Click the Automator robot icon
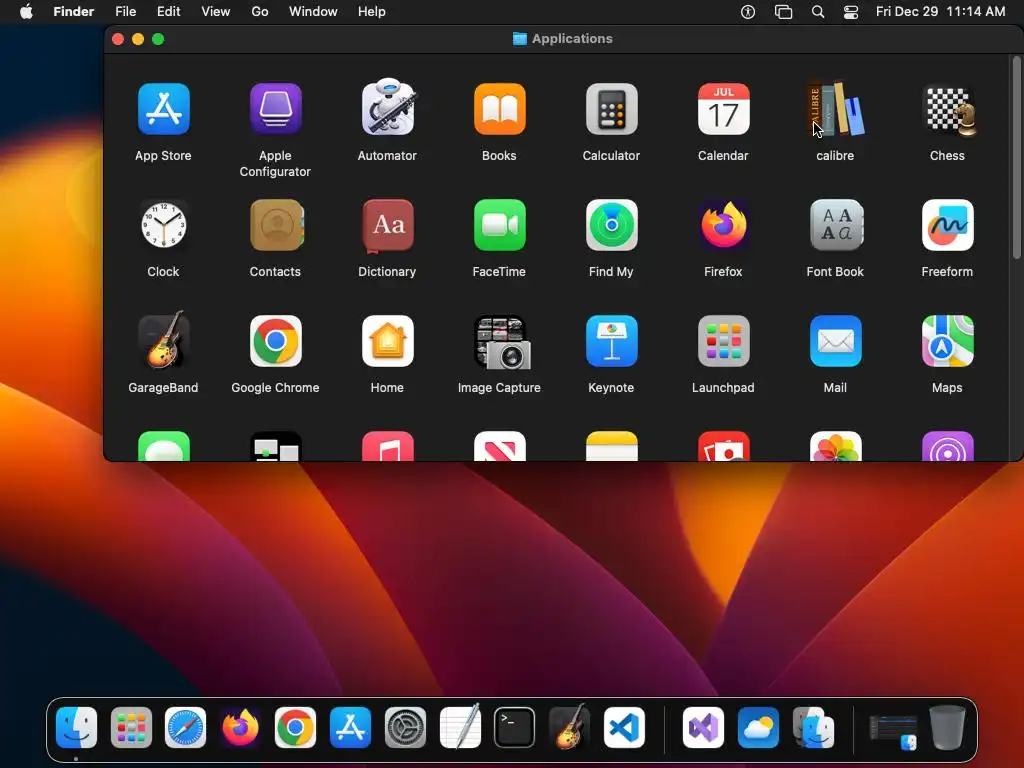Image resolution: width=1024 pixels, height=768 pixels. coord(388,108)
